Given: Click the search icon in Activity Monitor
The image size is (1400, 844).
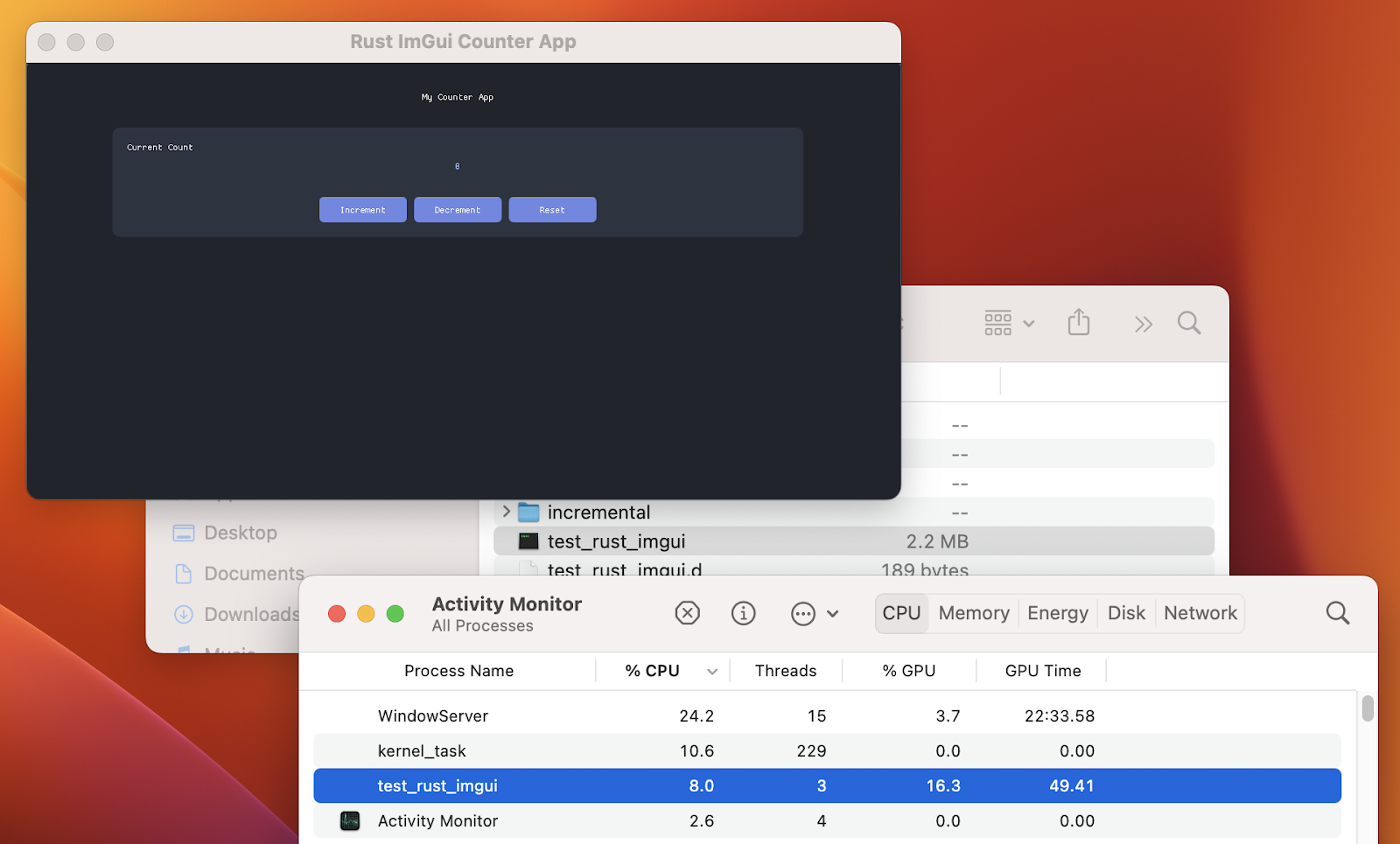Looking at the screenshot, I should pyautogui.click(x=1337, y=613).
